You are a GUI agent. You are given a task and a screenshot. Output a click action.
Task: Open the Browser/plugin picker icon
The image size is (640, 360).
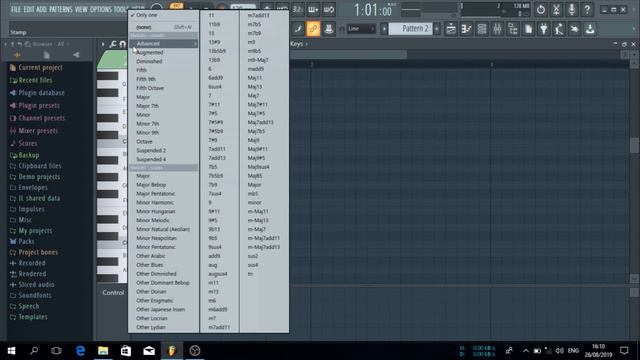click(513, 29)
